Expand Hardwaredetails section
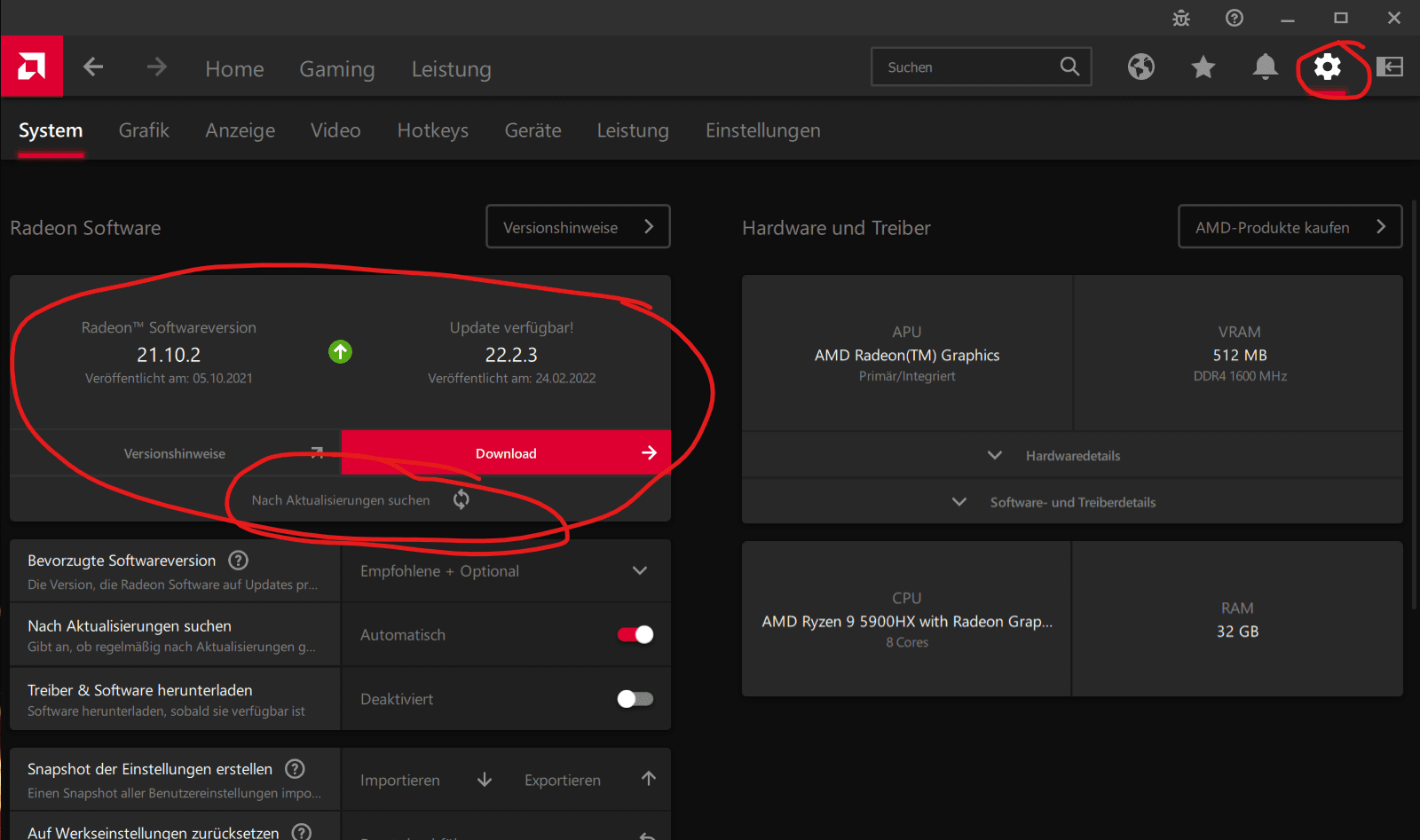This screenshot has width=1420, height=840. tap(1072, 455)
